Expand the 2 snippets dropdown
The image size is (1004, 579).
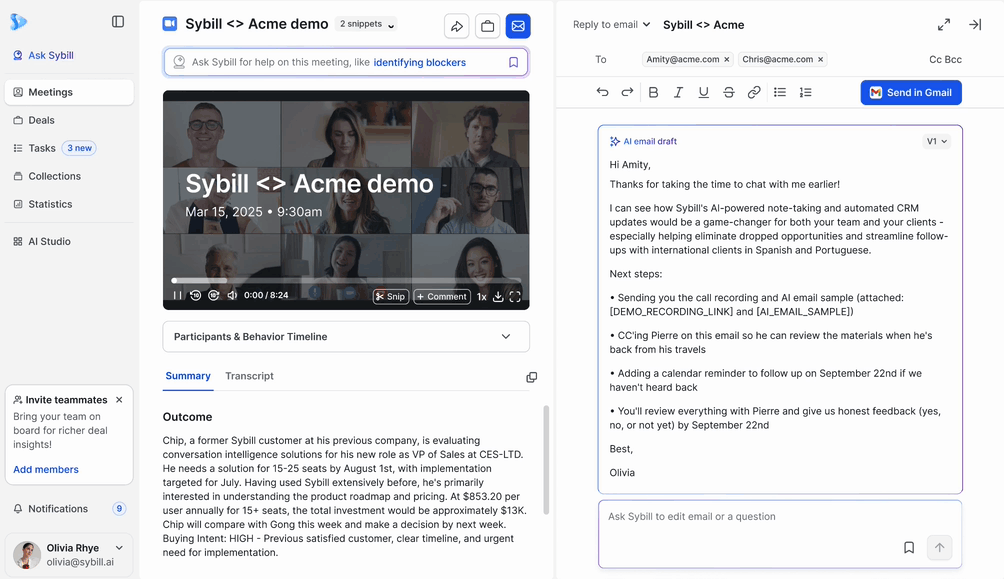[x=366, y=24]
